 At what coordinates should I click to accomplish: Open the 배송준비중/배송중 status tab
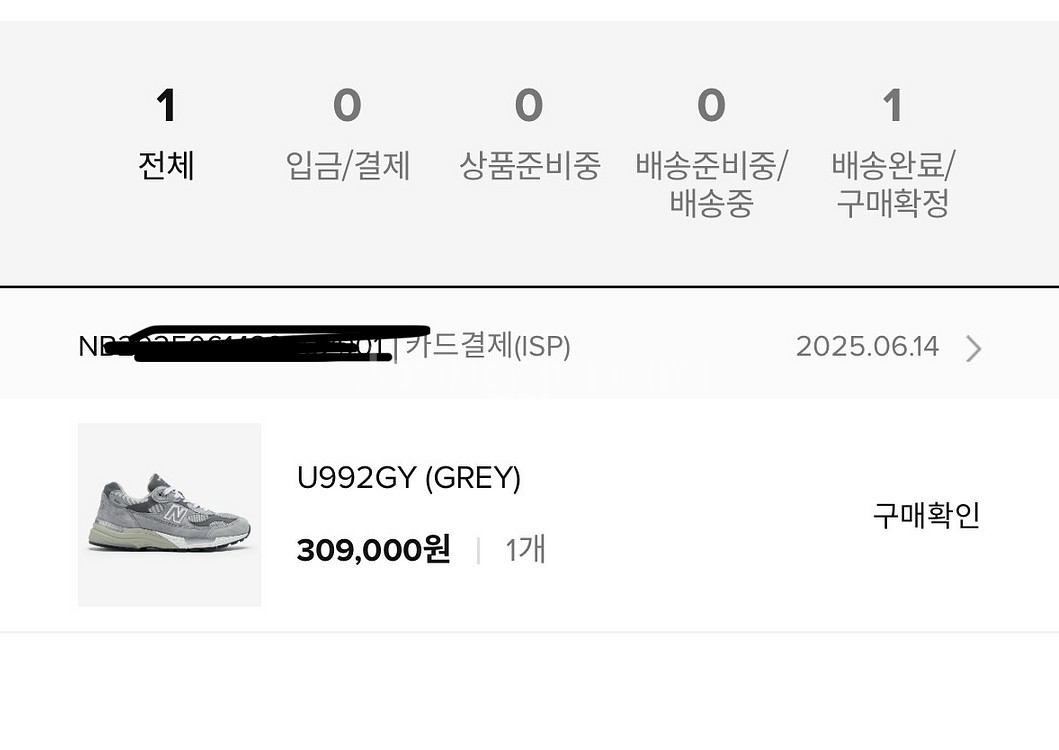point(711,185)
